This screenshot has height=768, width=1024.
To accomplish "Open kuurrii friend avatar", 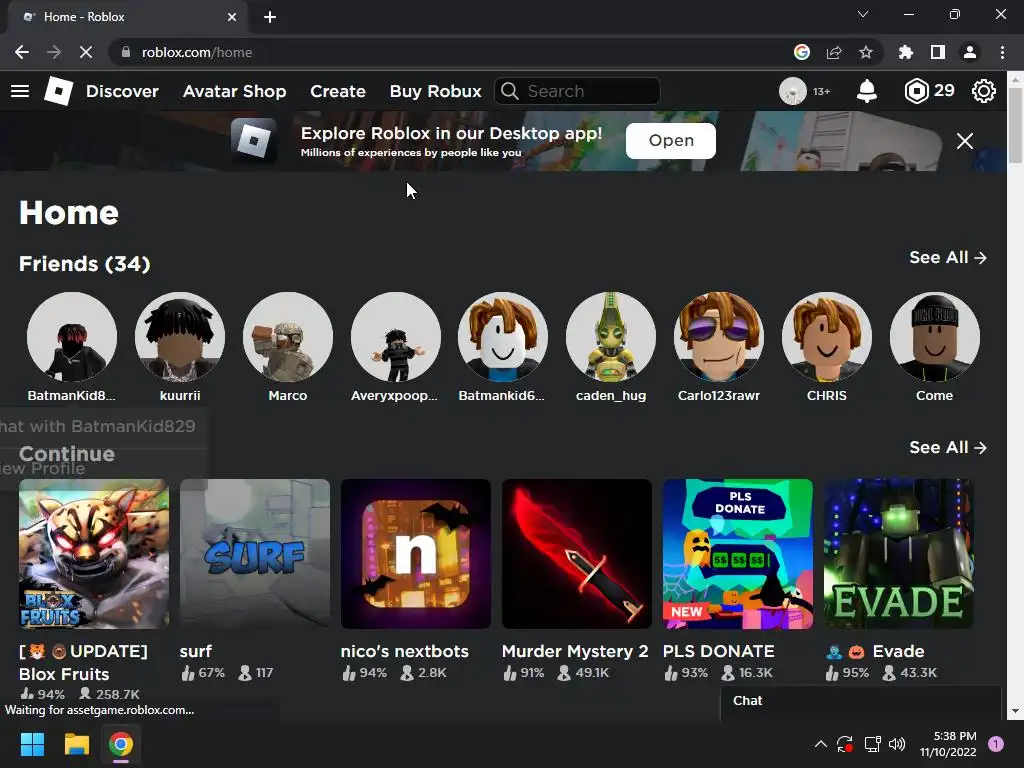I will [x=180, y=337].
